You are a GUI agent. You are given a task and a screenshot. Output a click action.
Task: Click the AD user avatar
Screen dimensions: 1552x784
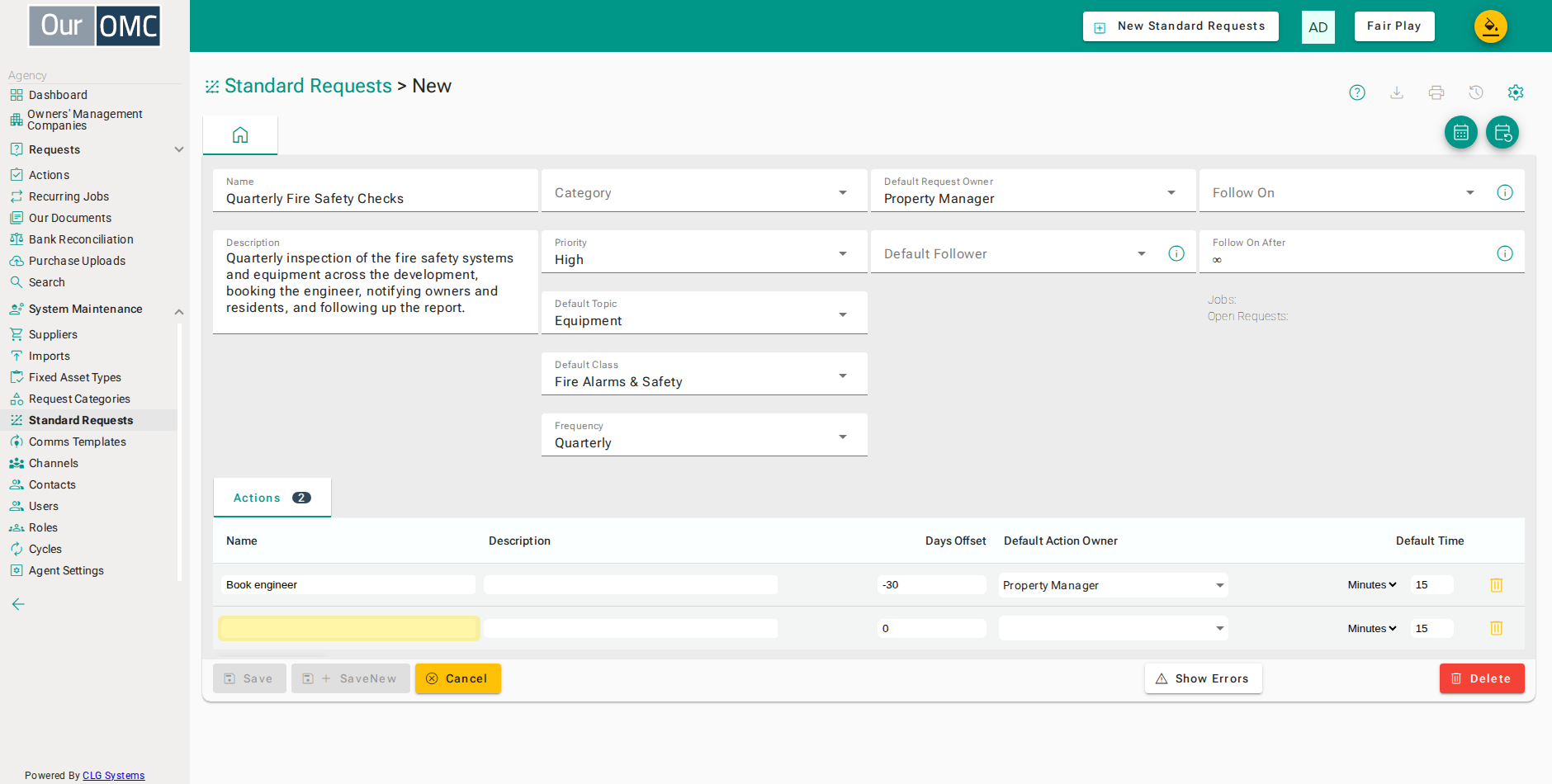pyautogui.click(x=1318, y=27)
